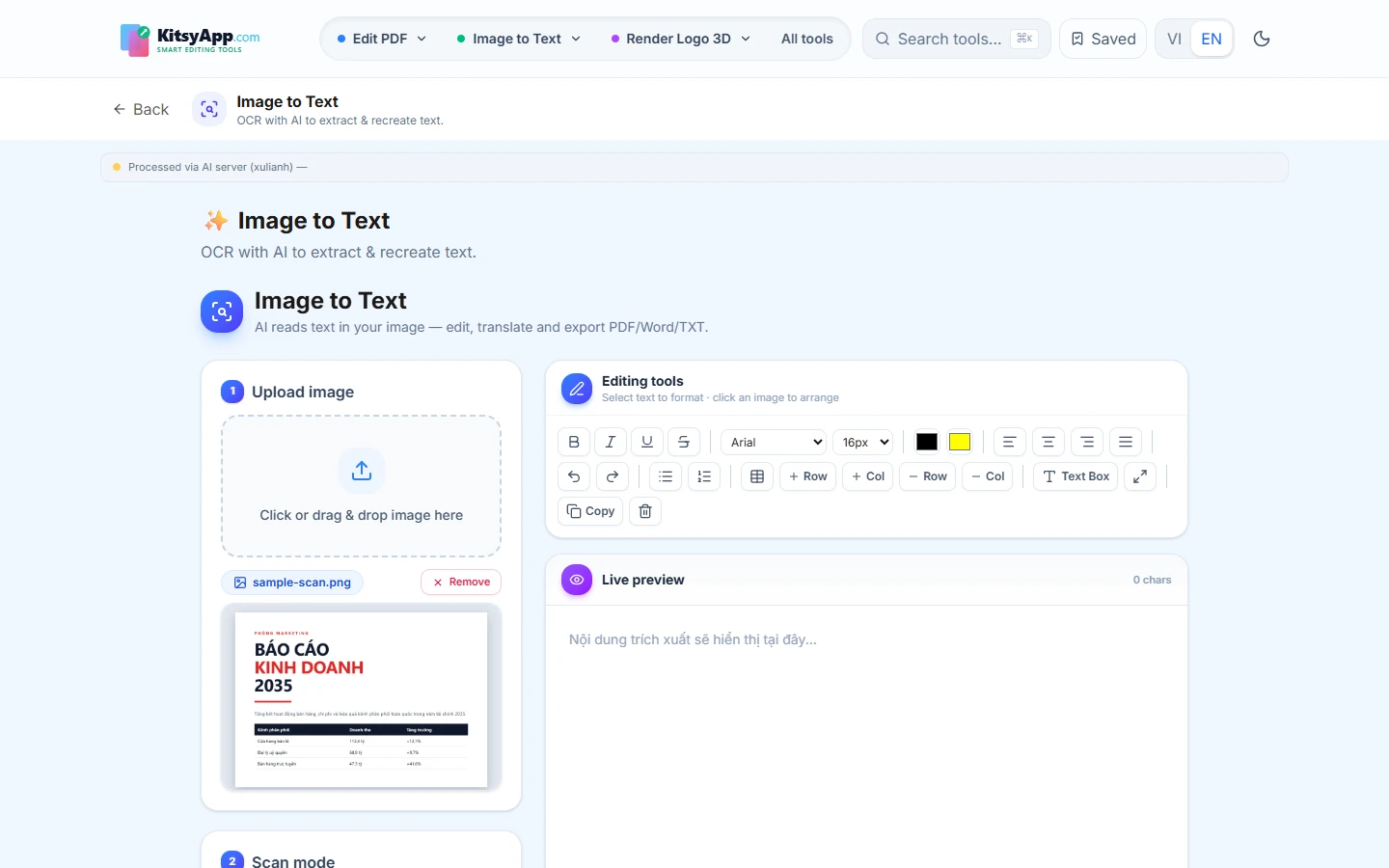The image size is (1389, 868).
Task: Remove a table row
Action: [928, 476]
